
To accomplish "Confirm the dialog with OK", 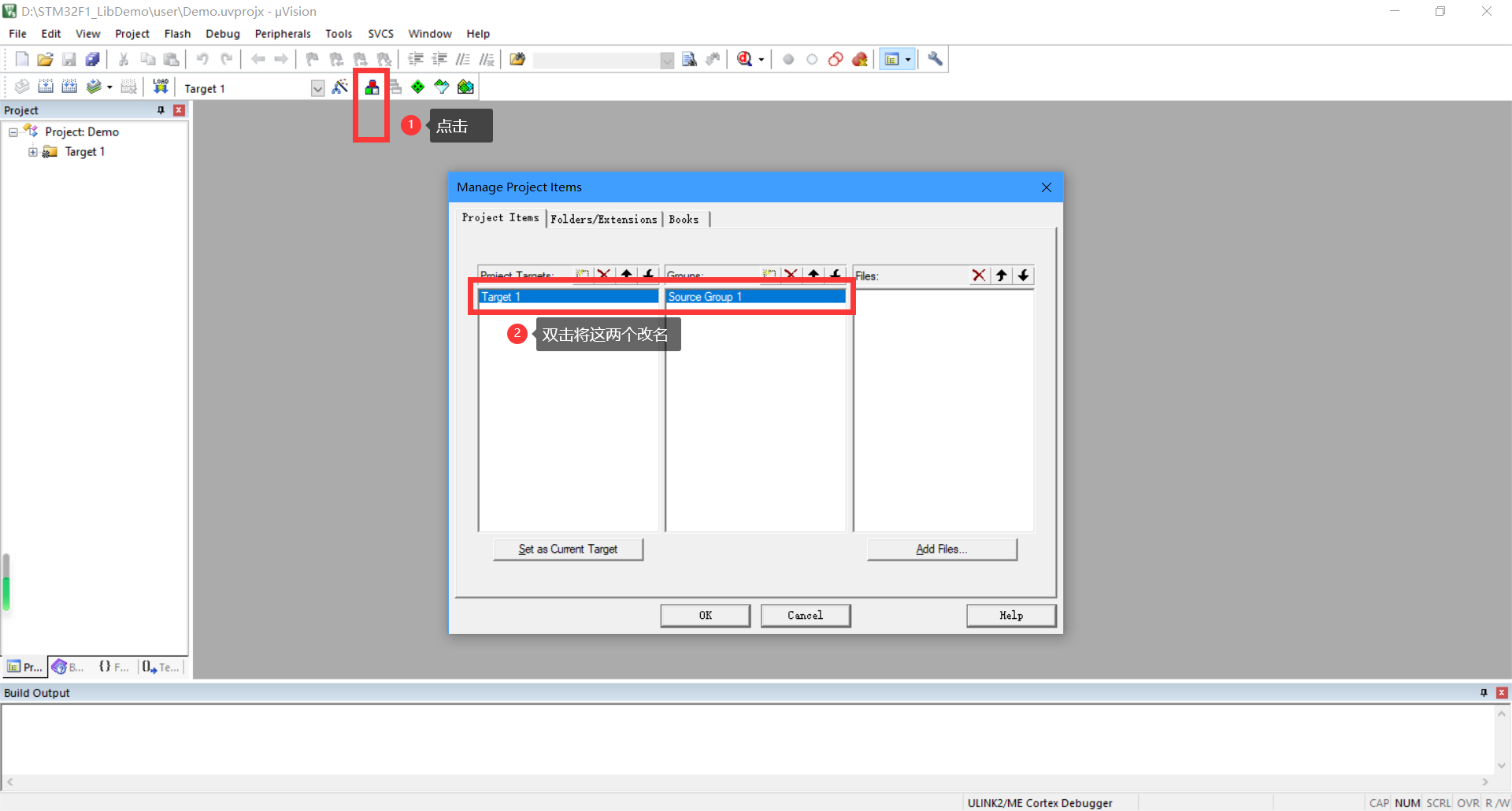I will pos(706,616).
